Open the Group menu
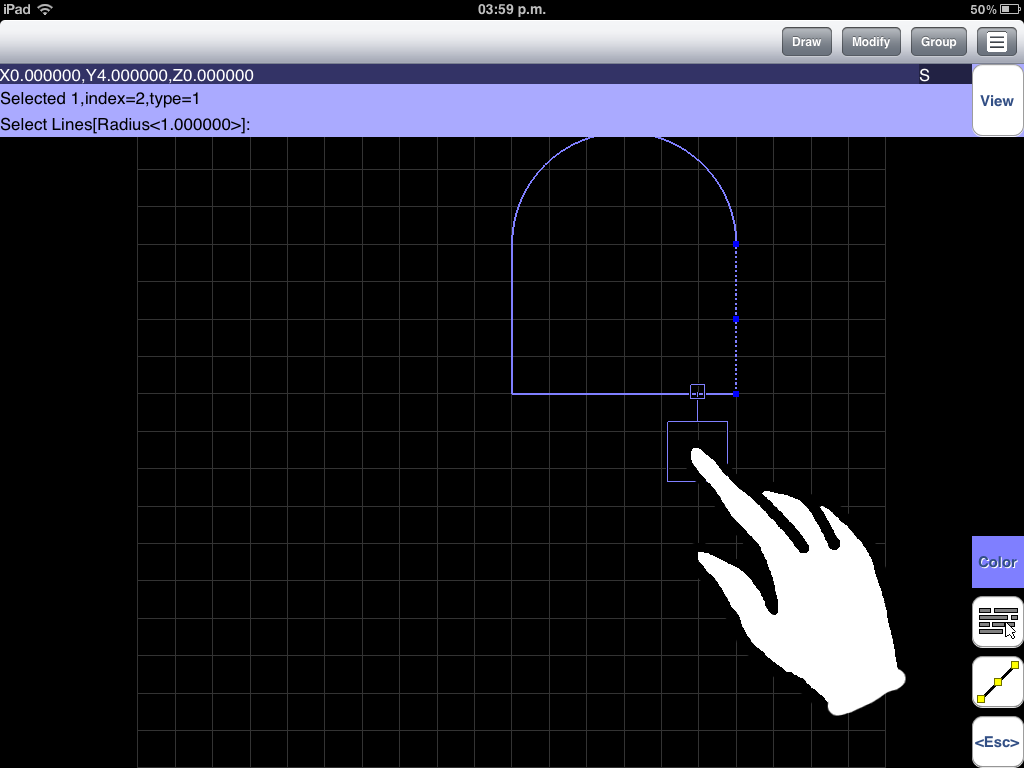Screen dimensions: 1024x768 938,42
